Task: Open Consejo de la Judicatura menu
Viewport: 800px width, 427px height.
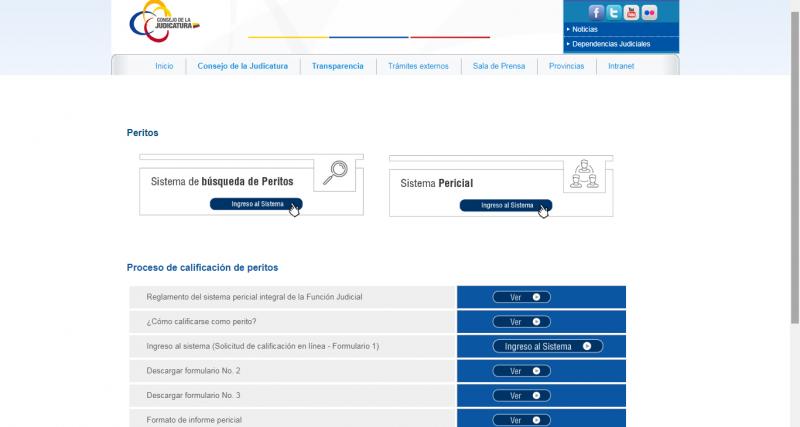Action: pos(243,66)
